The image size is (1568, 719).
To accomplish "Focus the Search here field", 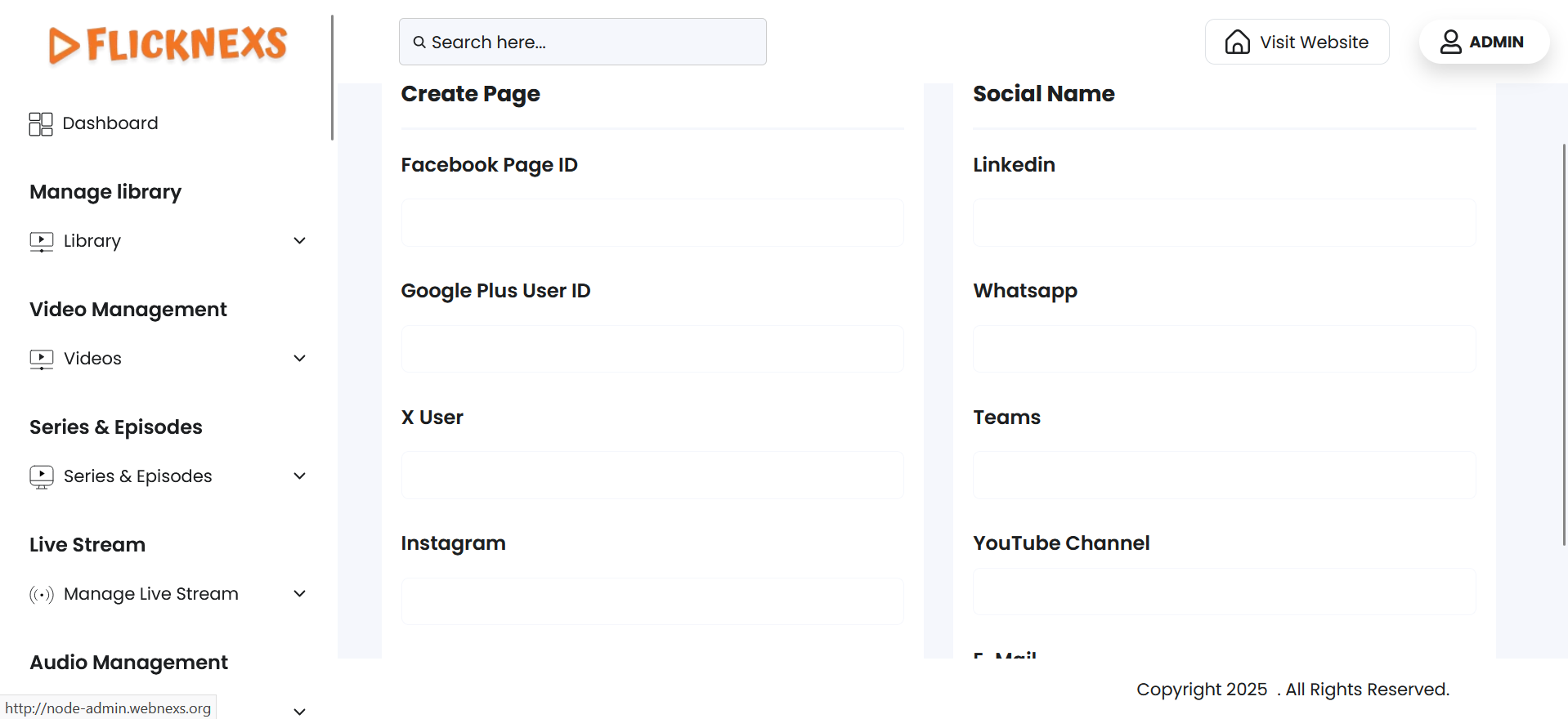I will (x=582, y=42).
